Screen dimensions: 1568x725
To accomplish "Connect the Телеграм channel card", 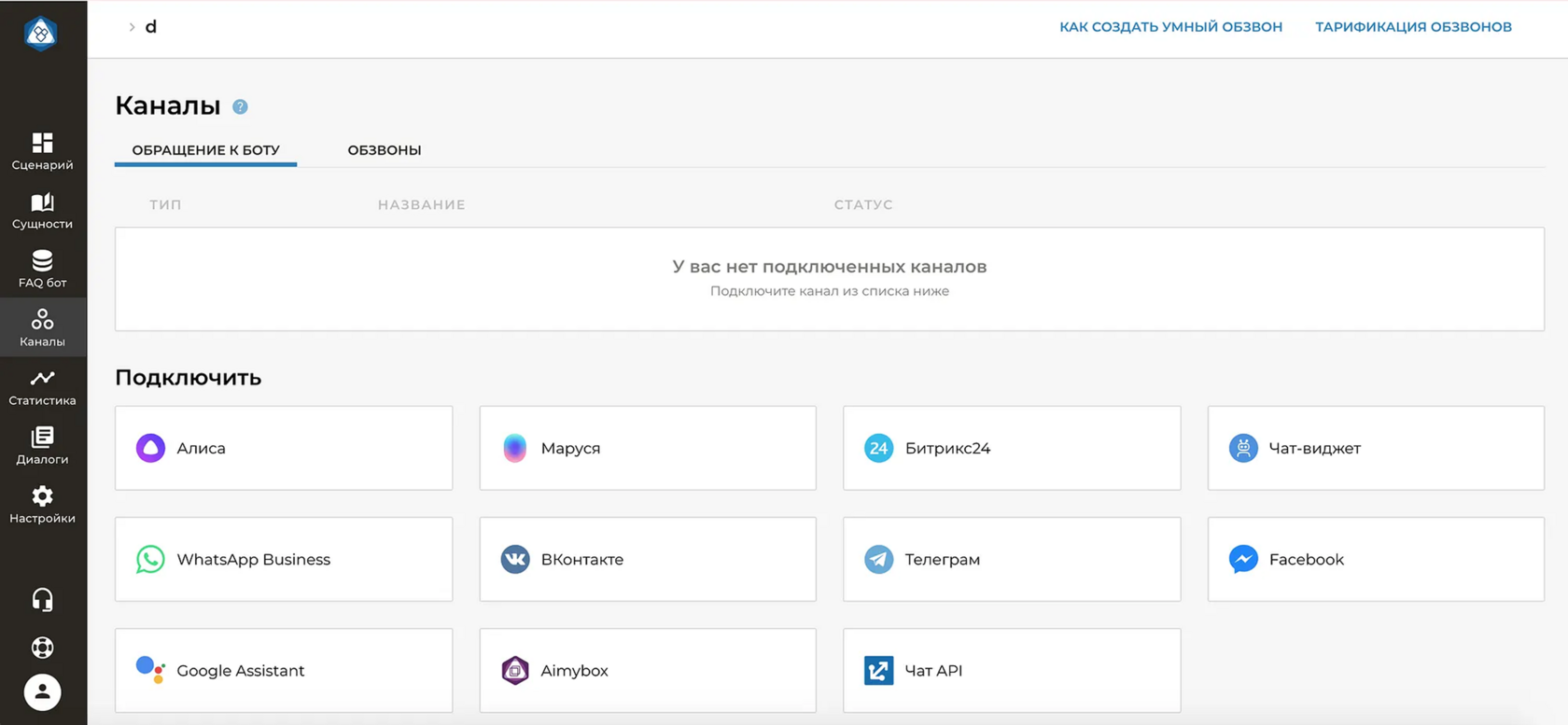I will [1012, 559].
